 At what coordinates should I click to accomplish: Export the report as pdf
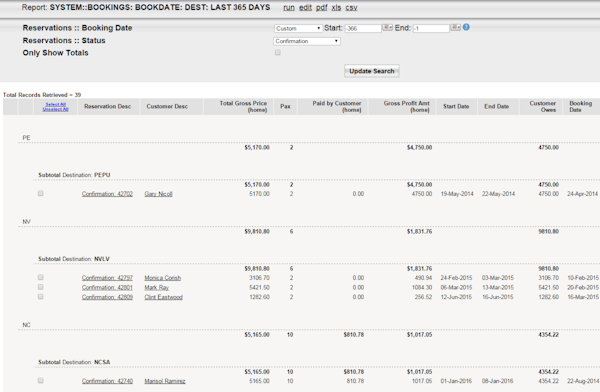tap(321, 7)
